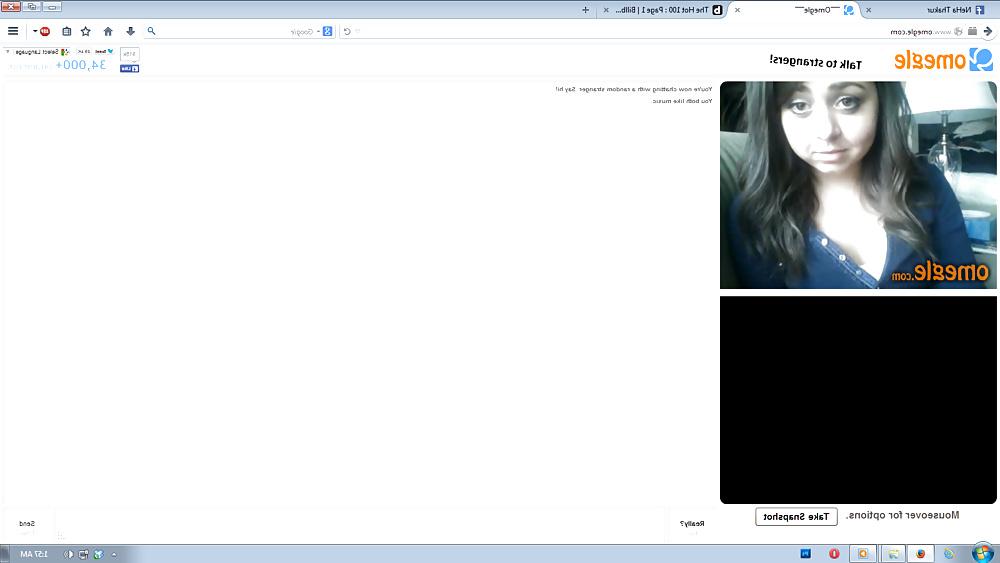
Task: Open the Windows Start button
Action: click(983, 553)
